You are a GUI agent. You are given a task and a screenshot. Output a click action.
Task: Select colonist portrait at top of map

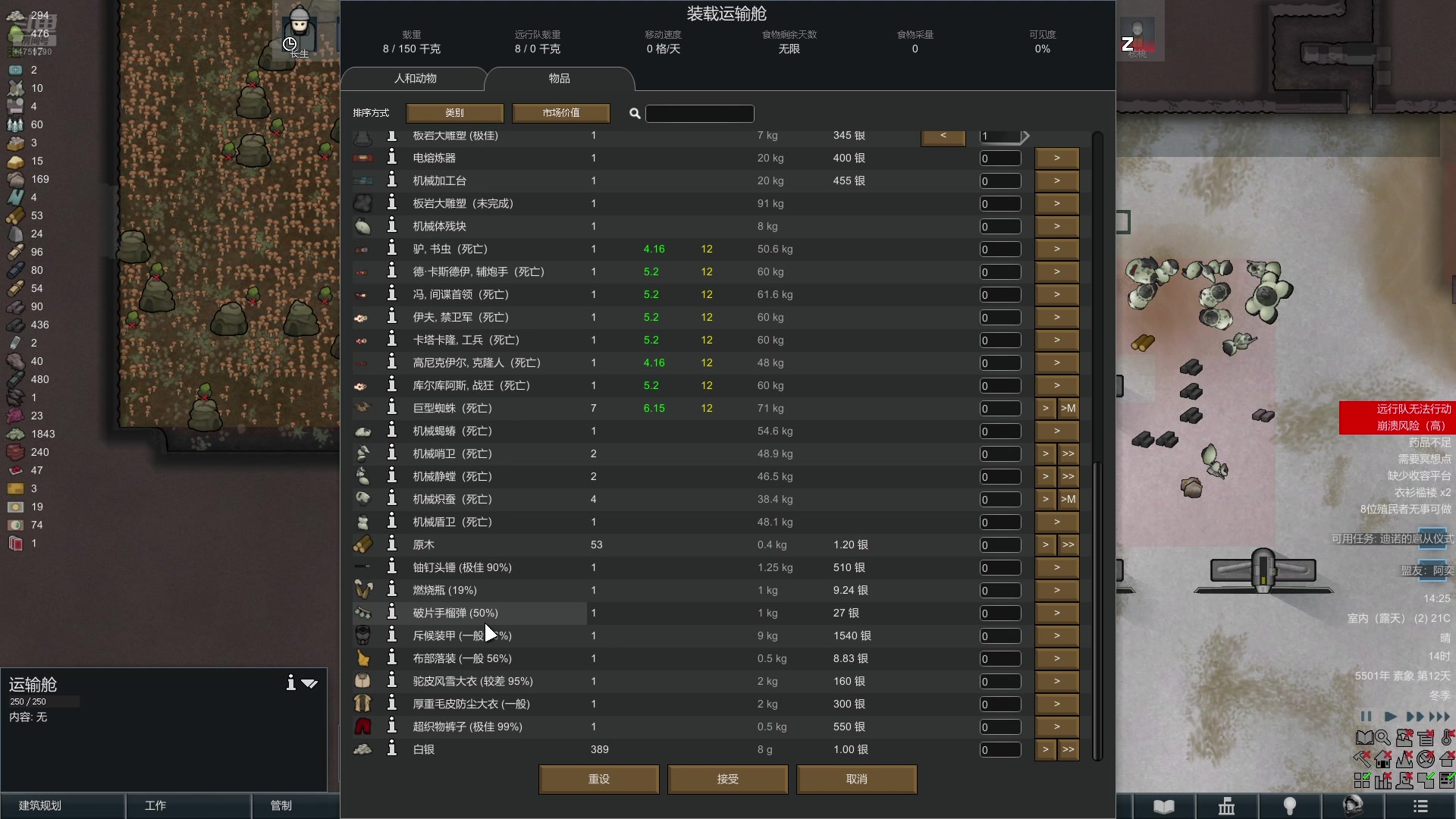click(x=300, y=30)
